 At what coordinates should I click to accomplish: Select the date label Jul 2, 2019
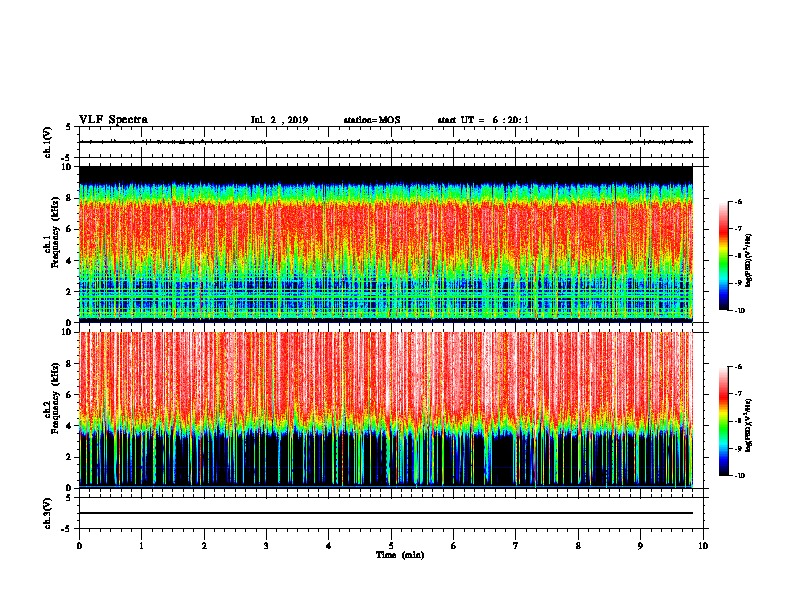tap(279, 120)
